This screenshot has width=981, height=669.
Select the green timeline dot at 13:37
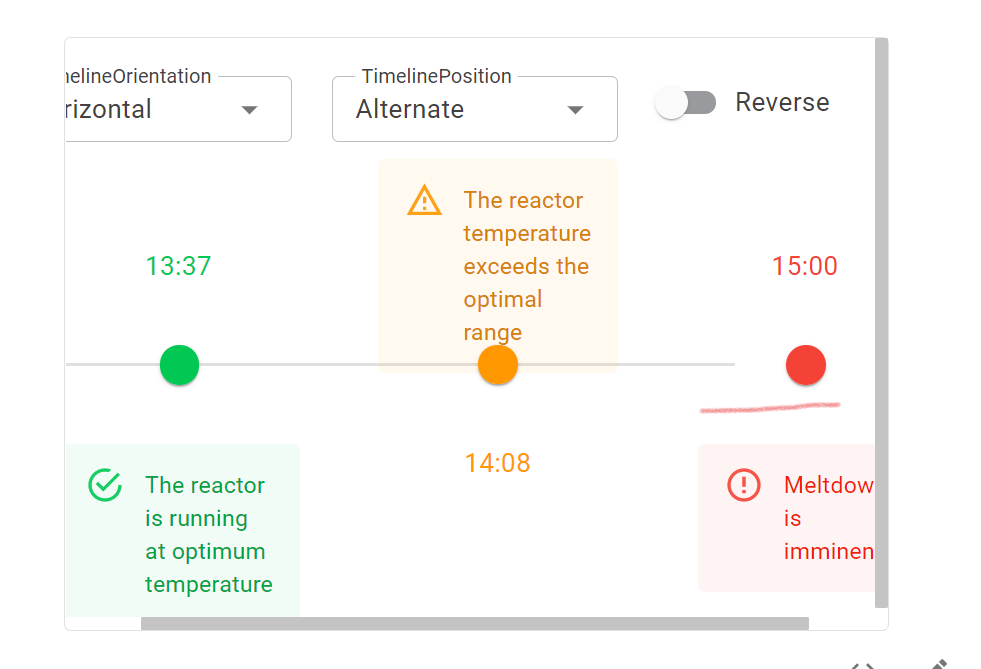(179, 365)
